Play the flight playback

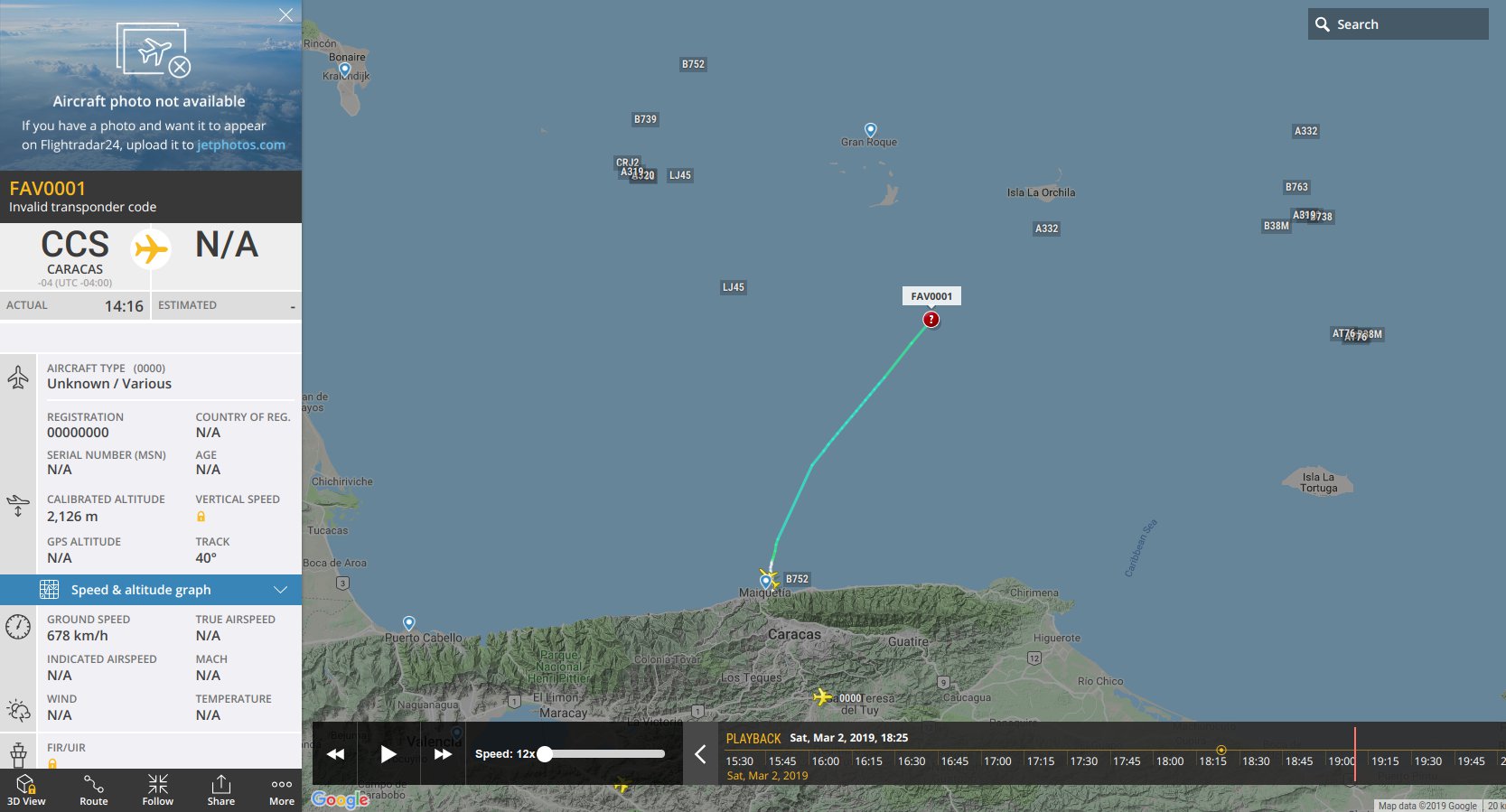point(388,754)
